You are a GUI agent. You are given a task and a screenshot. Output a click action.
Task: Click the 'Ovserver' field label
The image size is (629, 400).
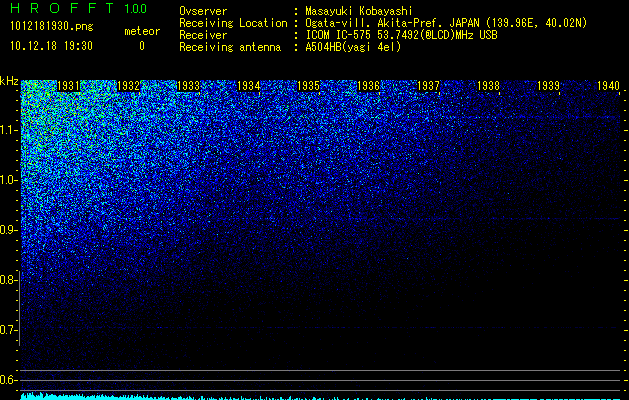[203, 11]
